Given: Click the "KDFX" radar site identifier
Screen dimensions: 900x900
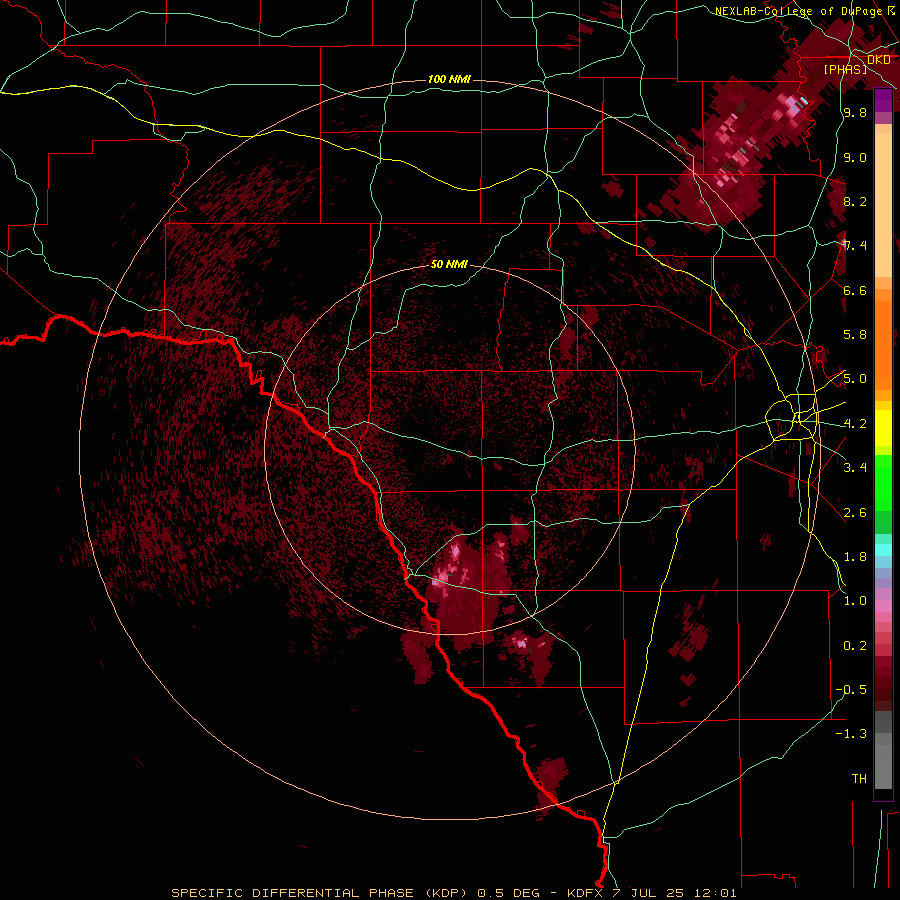Looking at the screenshot, I should tap(585, 893).
